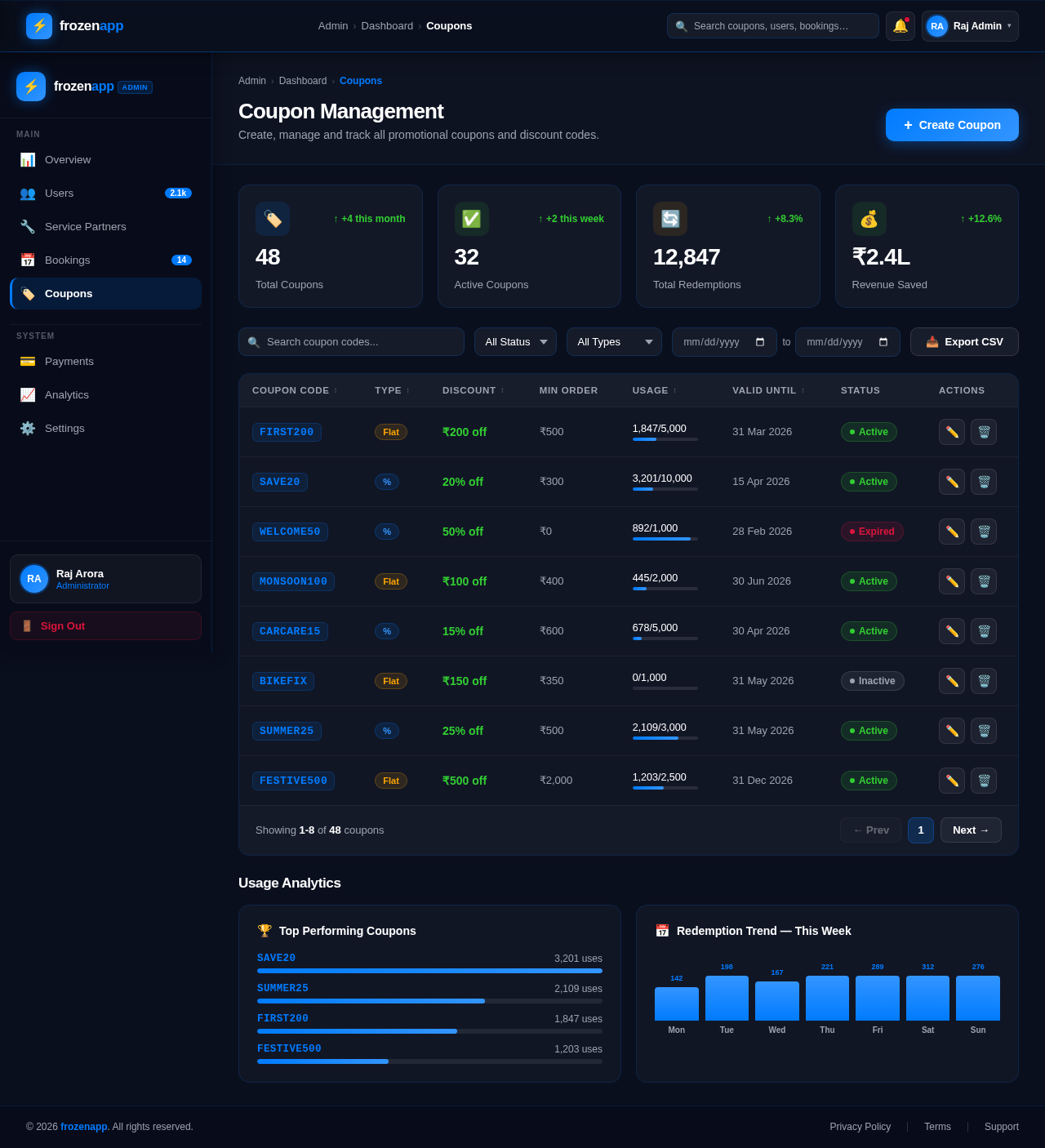1045x1148 pixels.
Task: Edit the FIRST200 coupon with pencil icon
Action: [x=951, y=432]
